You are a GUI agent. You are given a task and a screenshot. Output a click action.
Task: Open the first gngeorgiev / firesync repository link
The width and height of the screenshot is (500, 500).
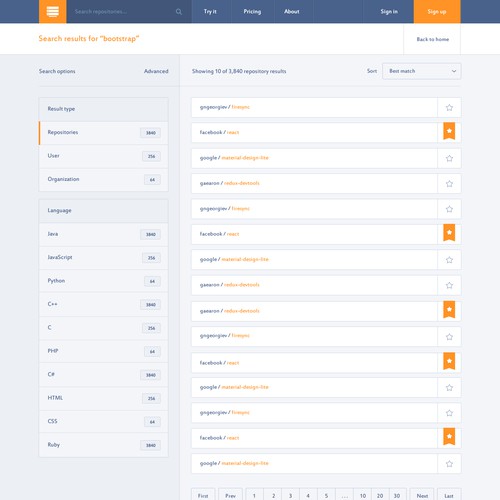point(224,107)
